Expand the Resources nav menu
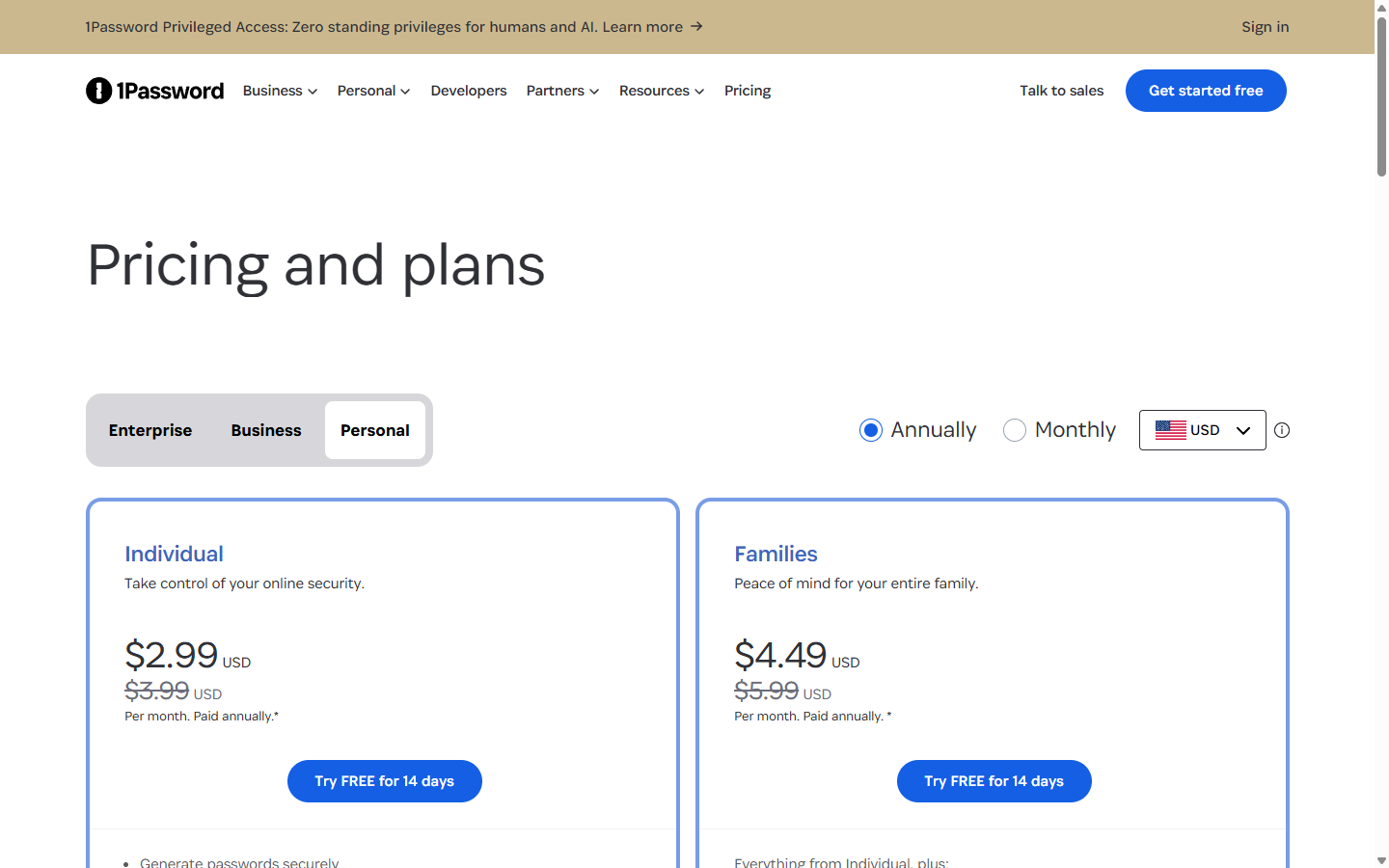The image size is (1389, 868). tap(662, 91)
